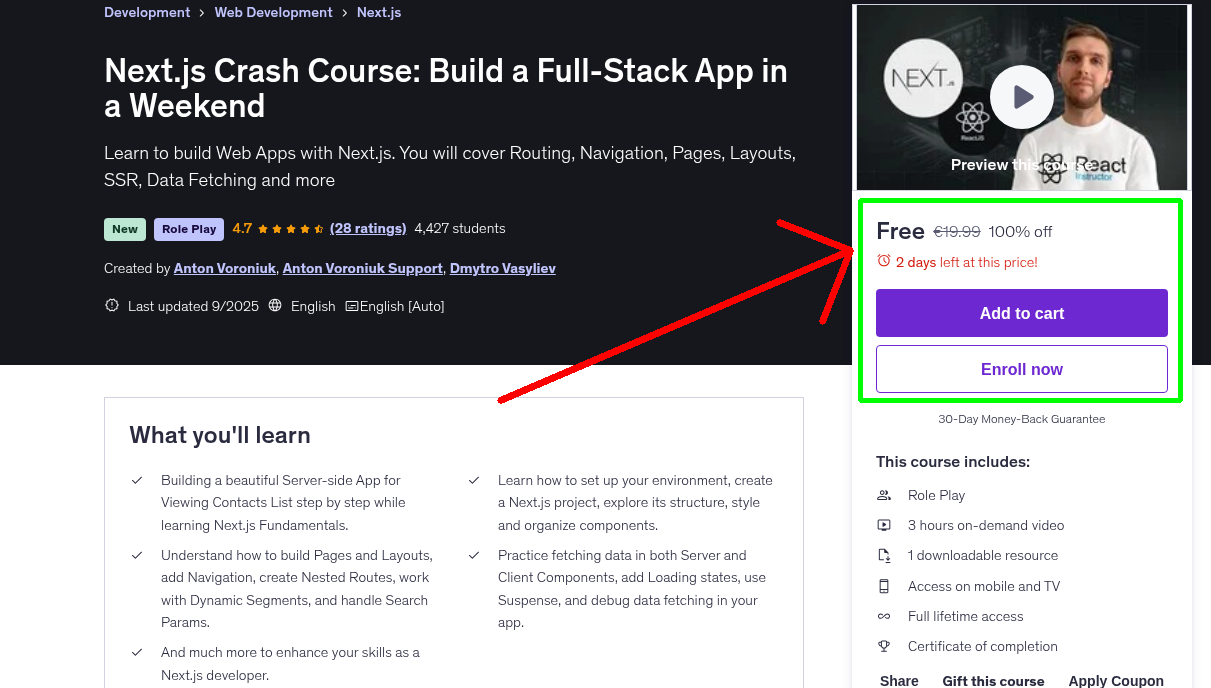The image size is (1211, 688).
Task: Click 'Certificate of completion' text
Action: coord(983,646)
